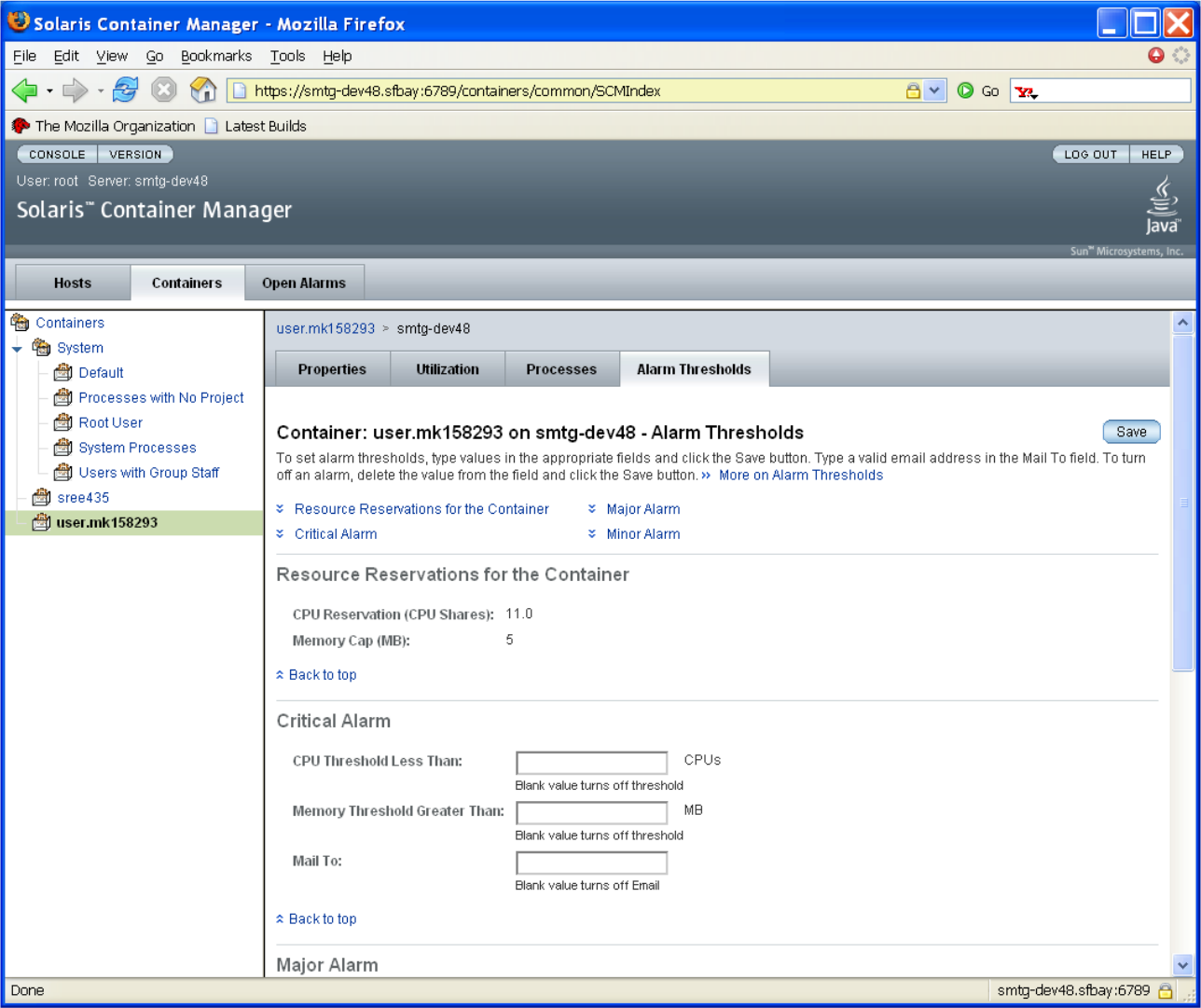Open the More on Alarm Thresholds link
This screenshot has height=1008, width=1201.
tap(801, 476)
